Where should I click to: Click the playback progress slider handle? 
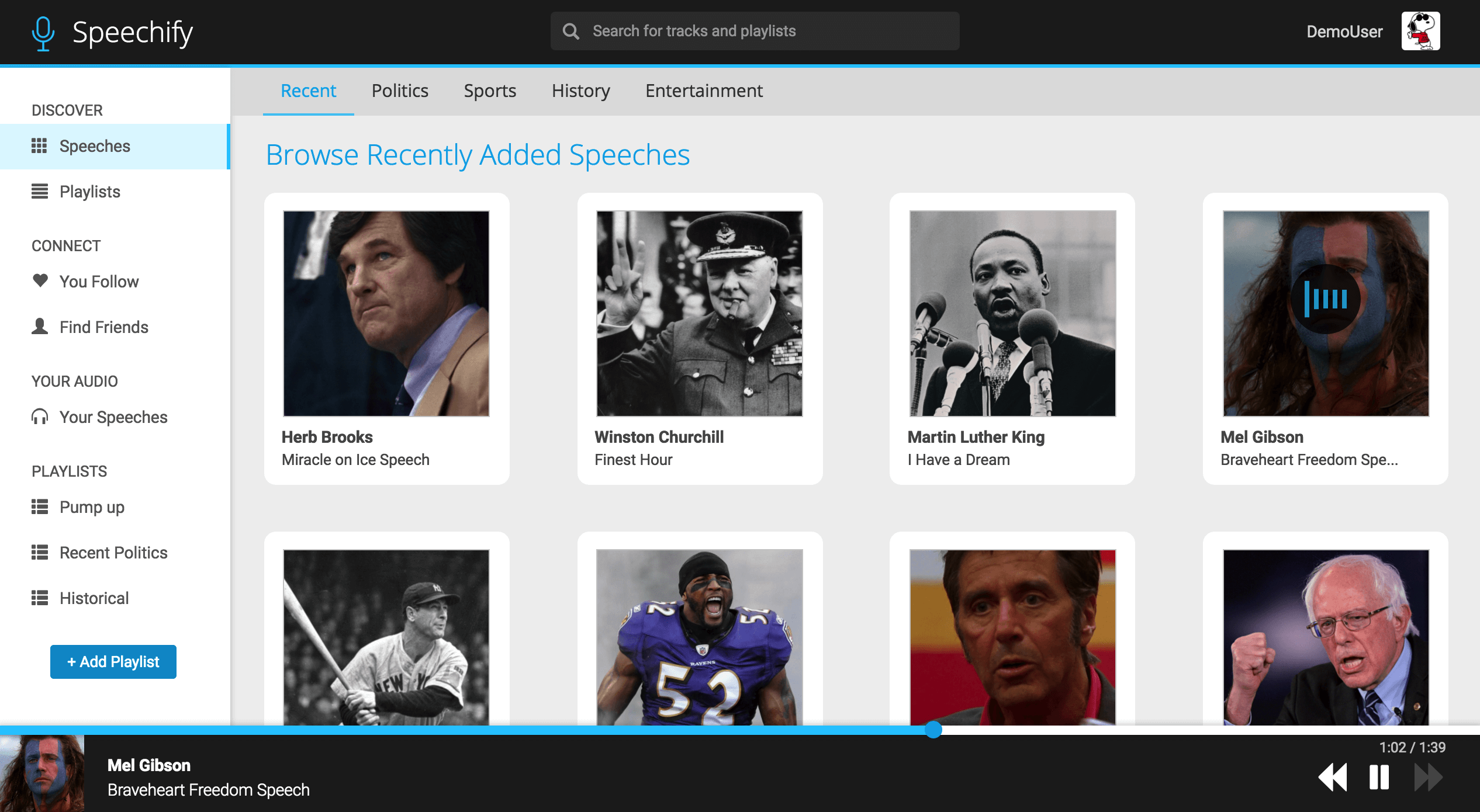coord(933,730)
